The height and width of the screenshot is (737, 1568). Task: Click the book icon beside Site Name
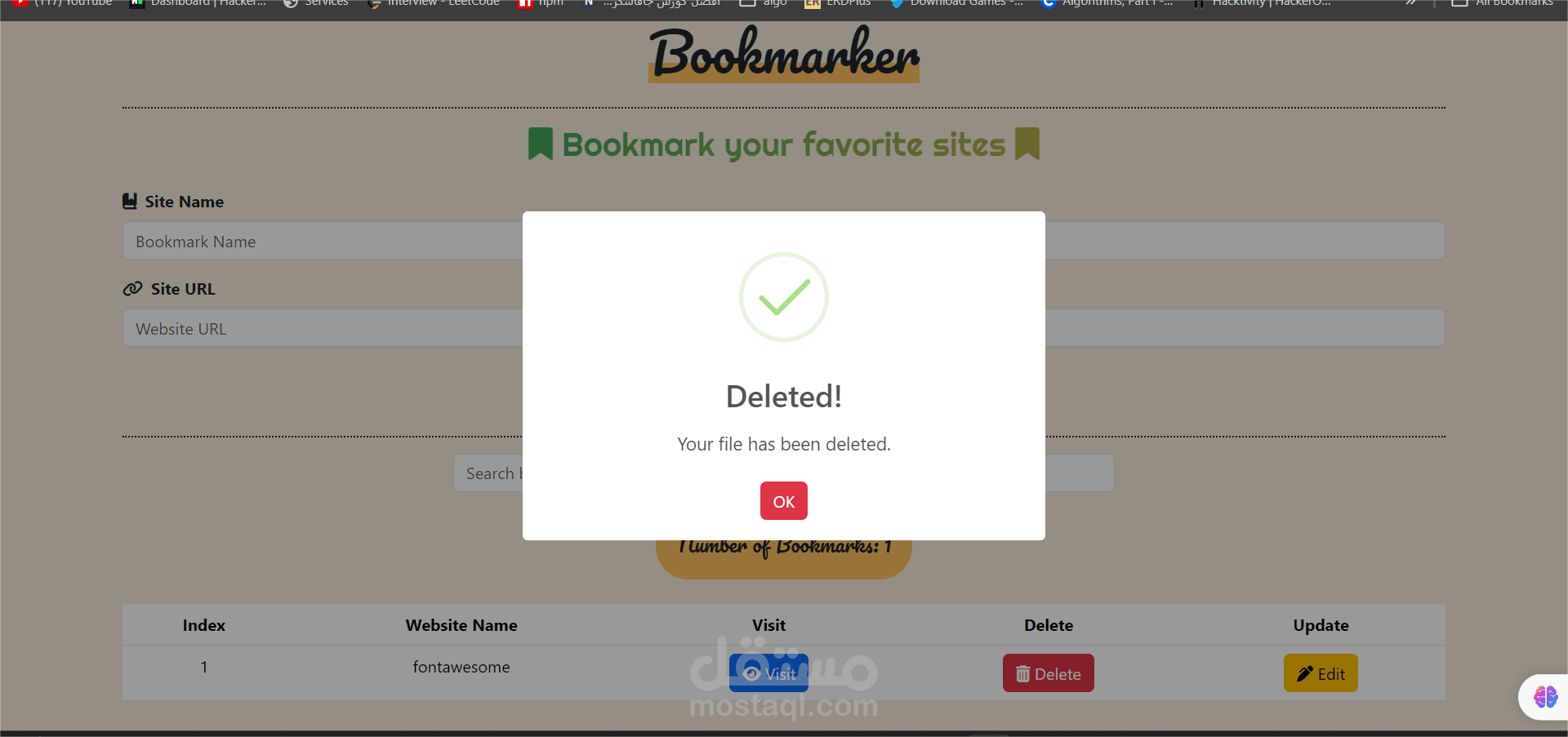pos(130,201)
